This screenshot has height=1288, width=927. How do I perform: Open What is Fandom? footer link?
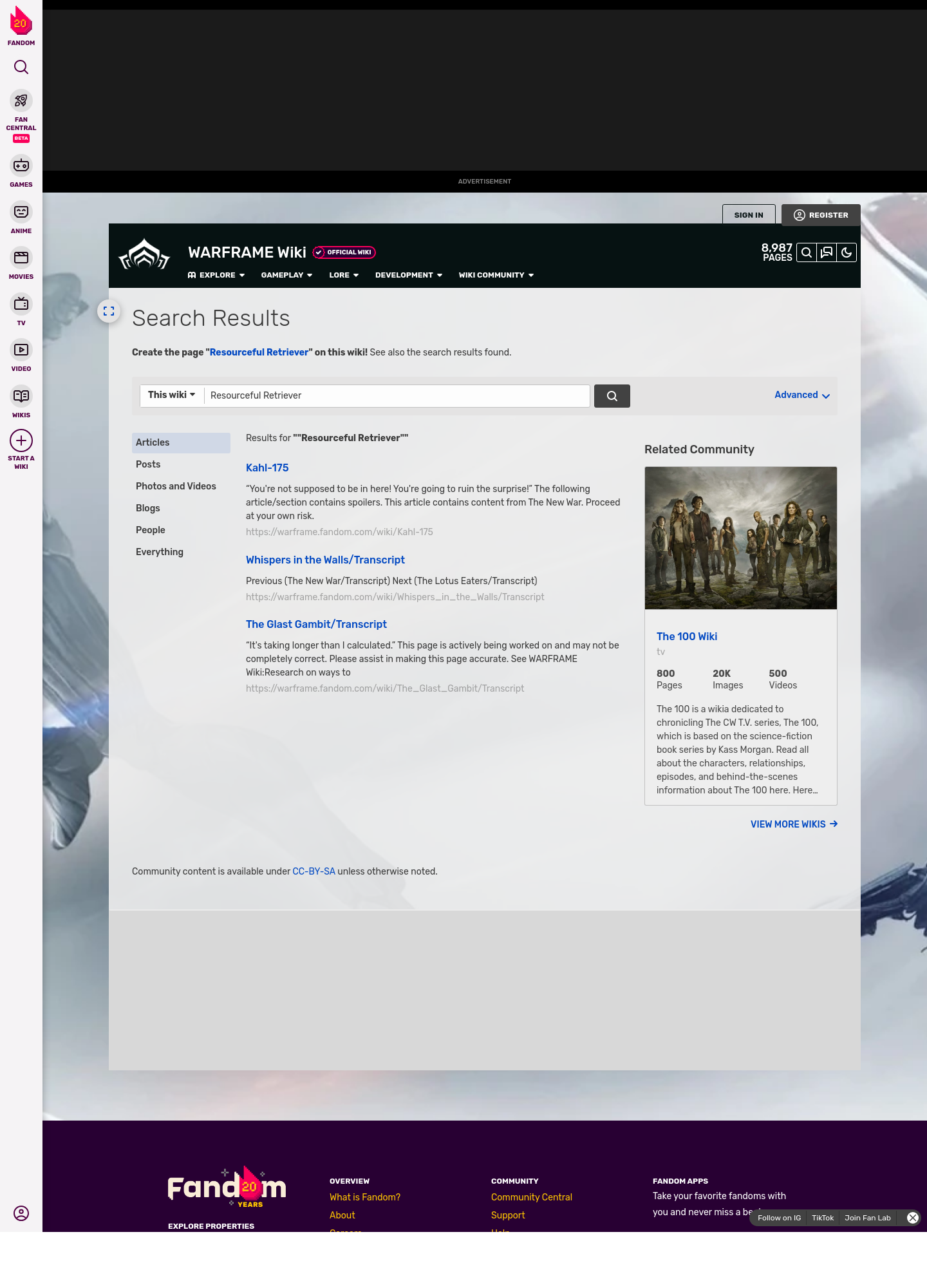click(365, 1197)
